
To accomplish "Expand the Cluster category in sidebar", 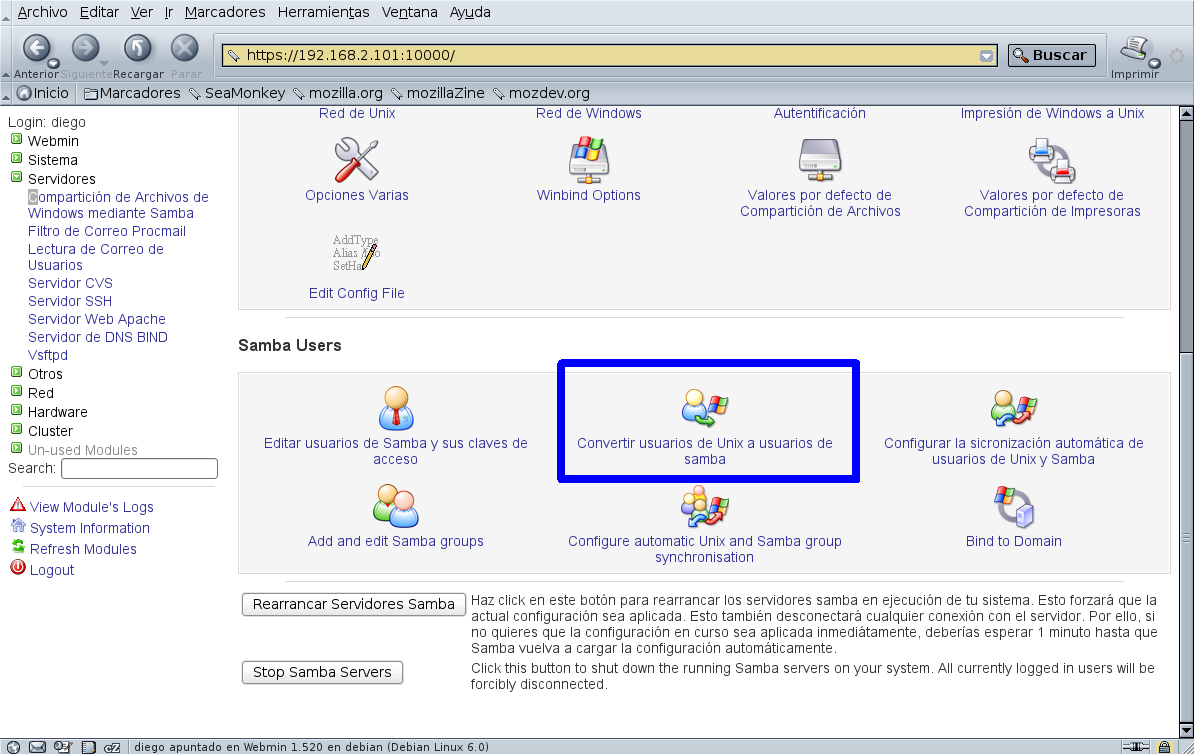I will (x=17, y=430).
